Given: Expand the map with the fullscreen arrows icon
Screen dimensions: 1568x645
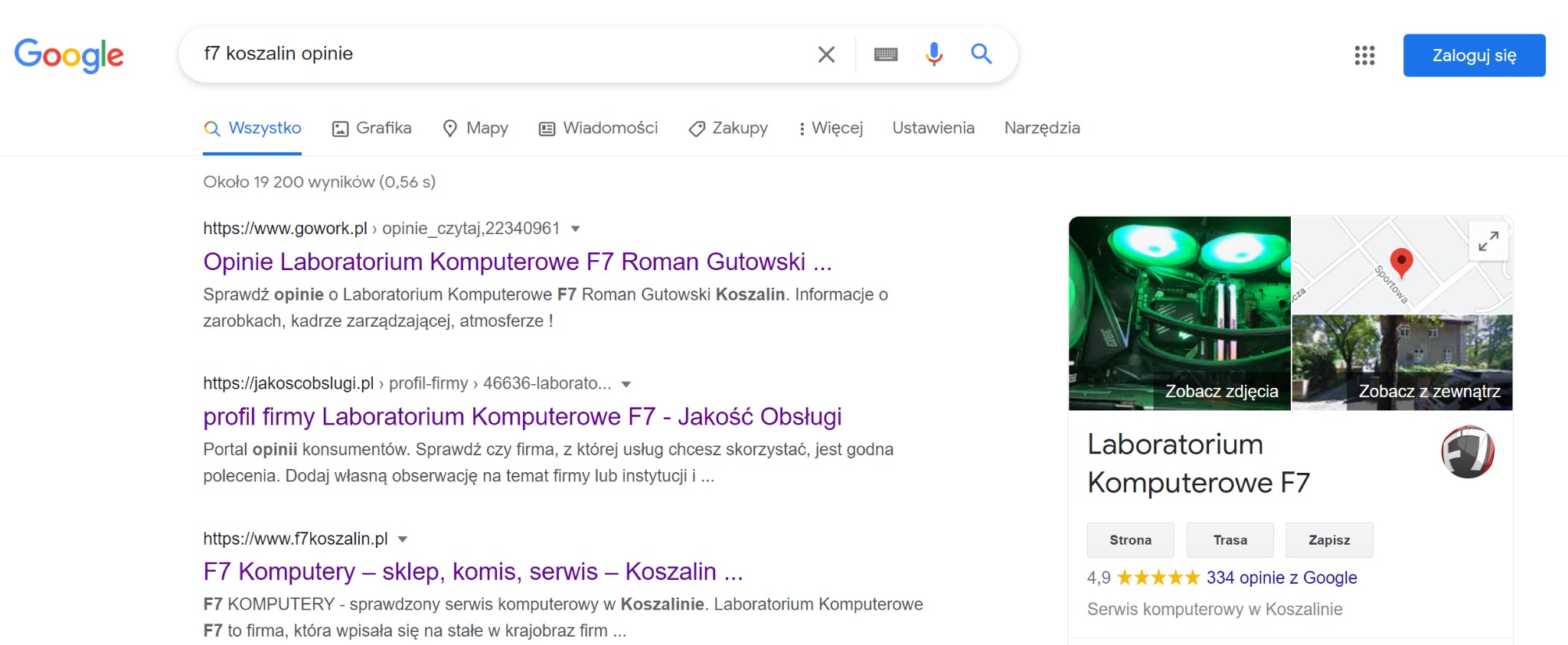Looking at the screenshot, I should 1488,241.
